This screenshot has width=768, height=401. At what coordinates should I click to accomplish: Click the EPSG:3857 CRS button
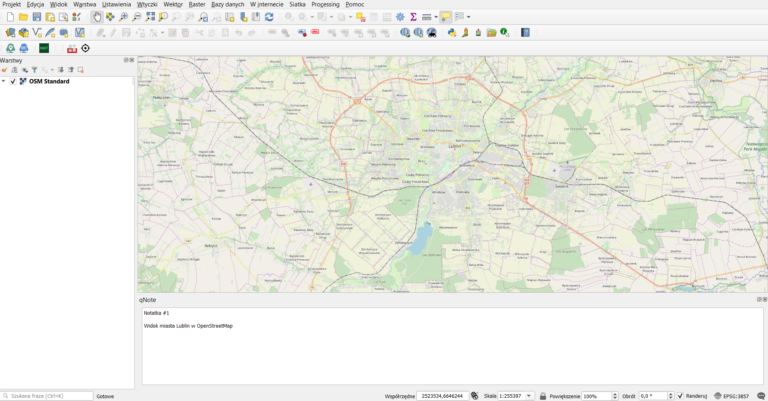click(x=731, y=396)
